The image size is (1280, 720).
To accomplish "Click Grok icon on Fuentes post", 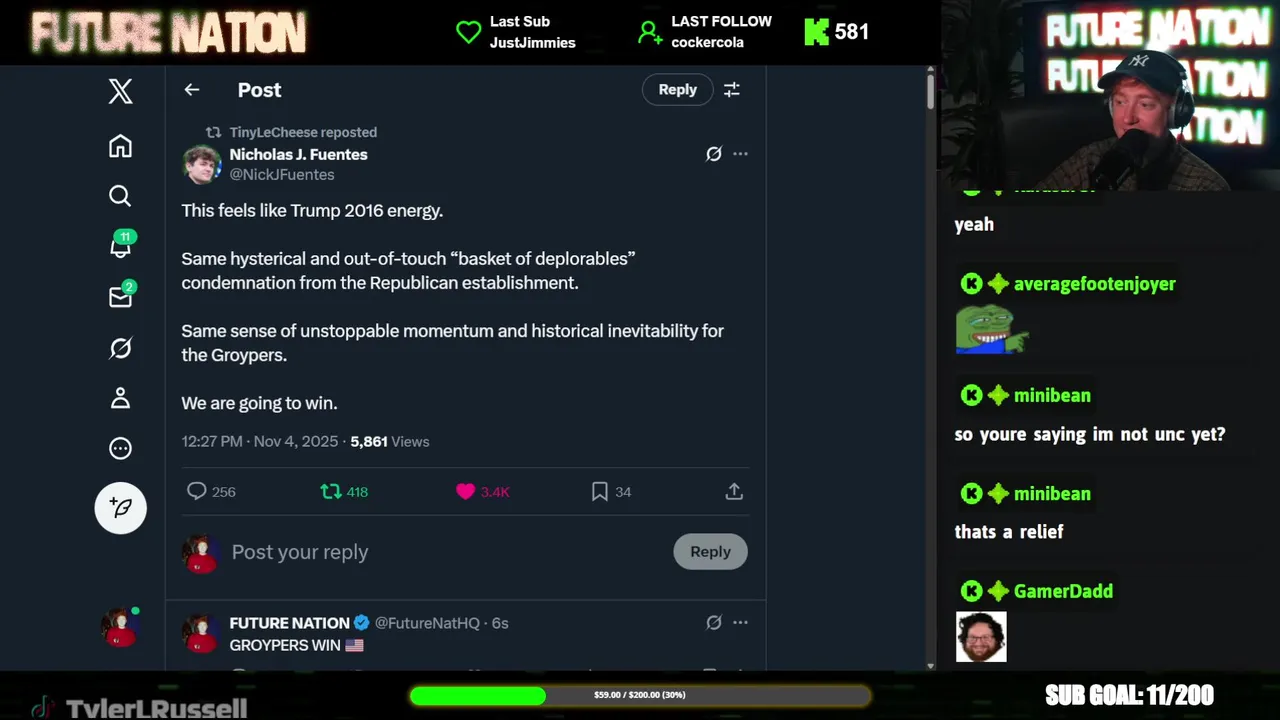I will [714, 154].
